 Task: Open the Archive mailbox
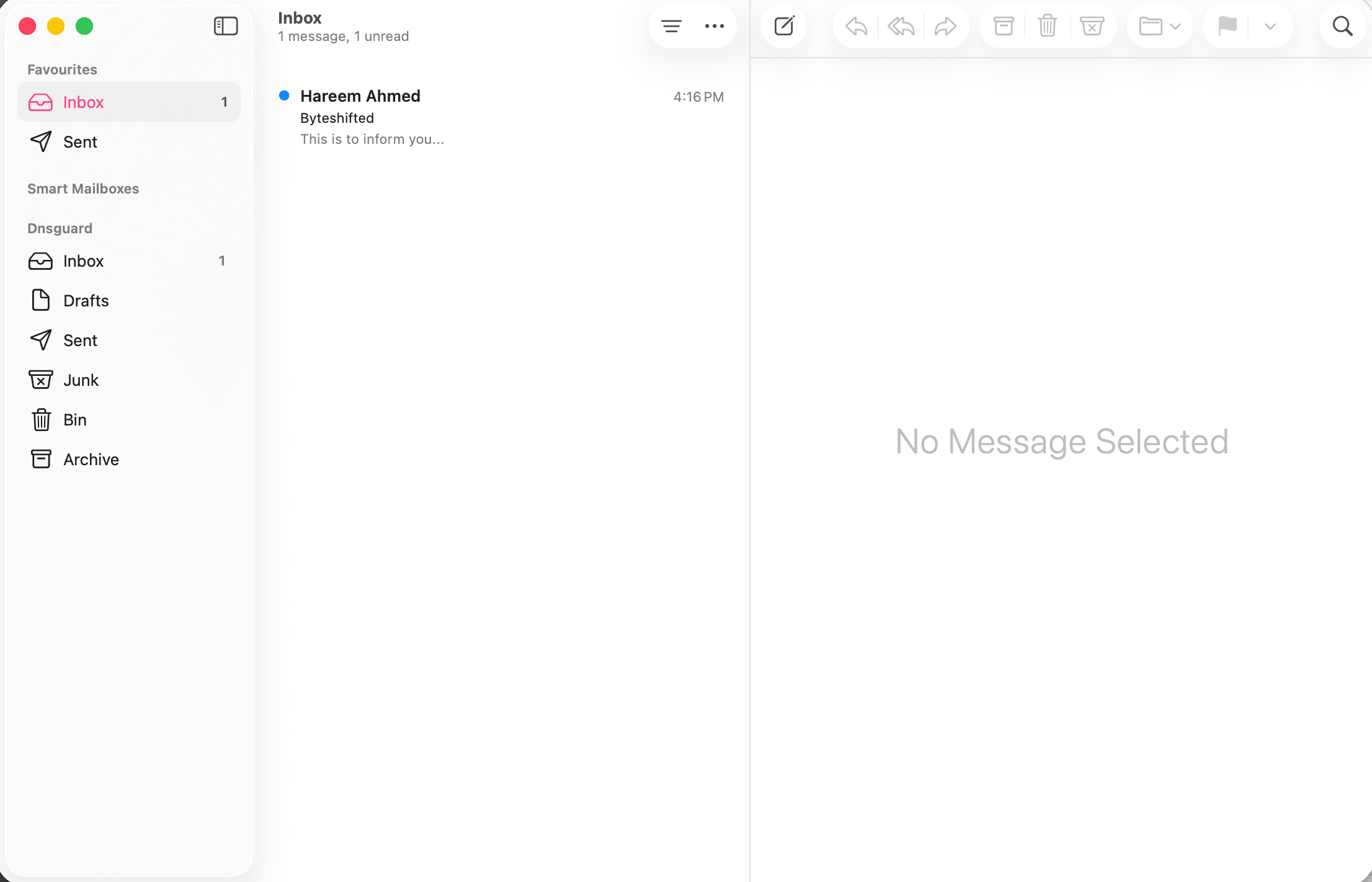129,459
